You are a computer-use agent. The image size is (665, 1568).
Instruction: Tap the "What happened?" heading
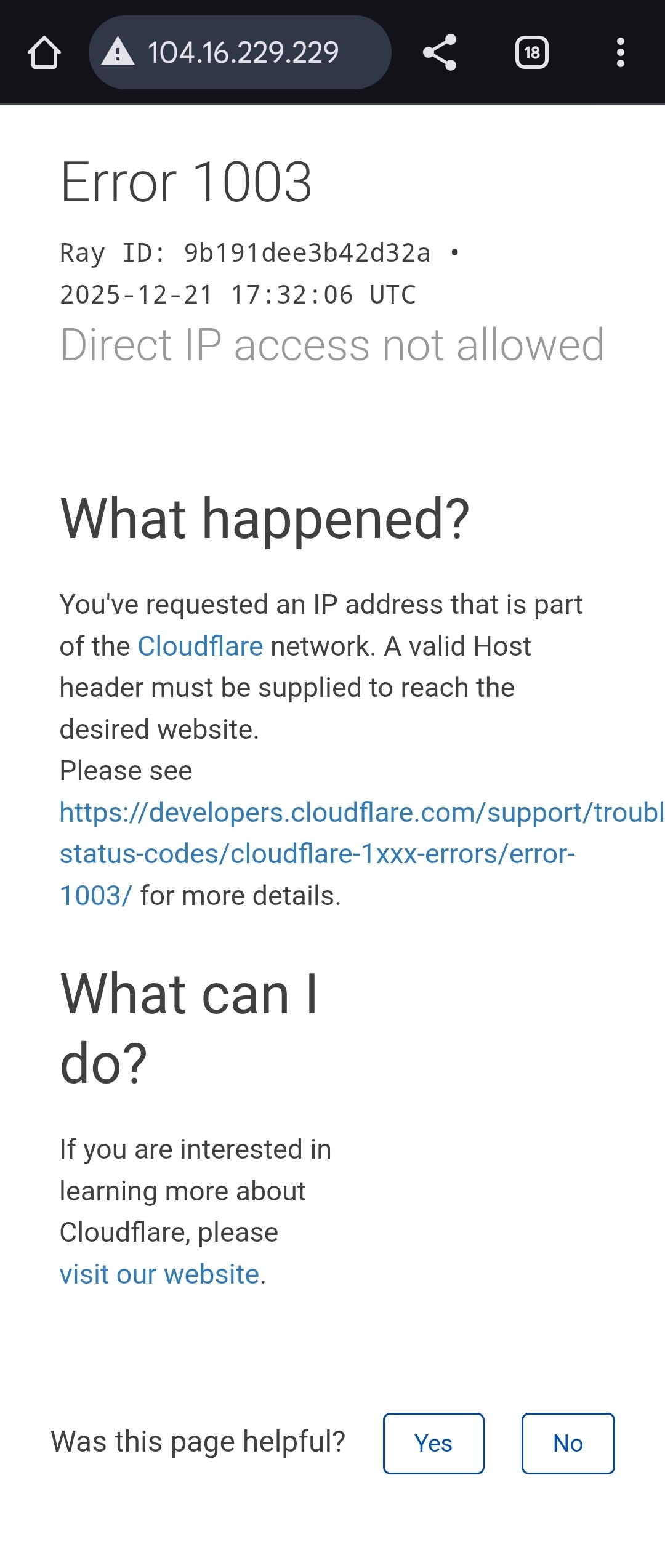tap(265, 519)
